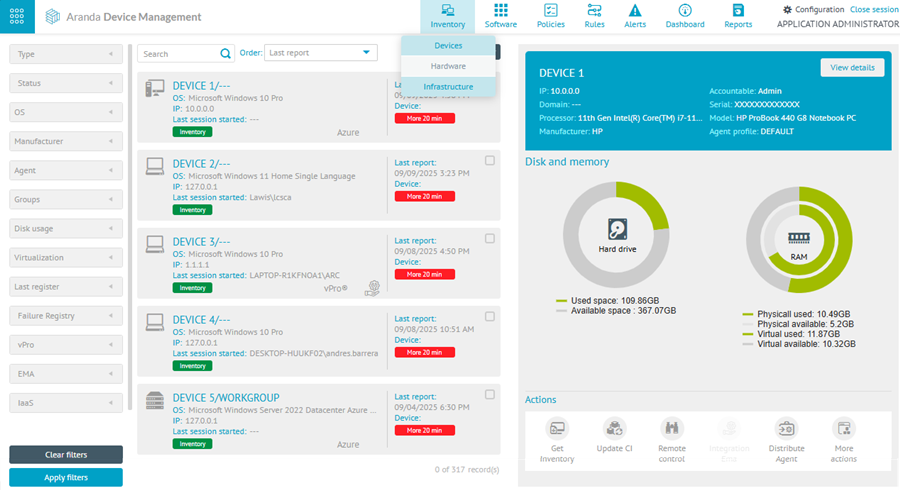Click the Hard drive icon in the disk chart
This screenshot has height=490, width=900.
617,229
